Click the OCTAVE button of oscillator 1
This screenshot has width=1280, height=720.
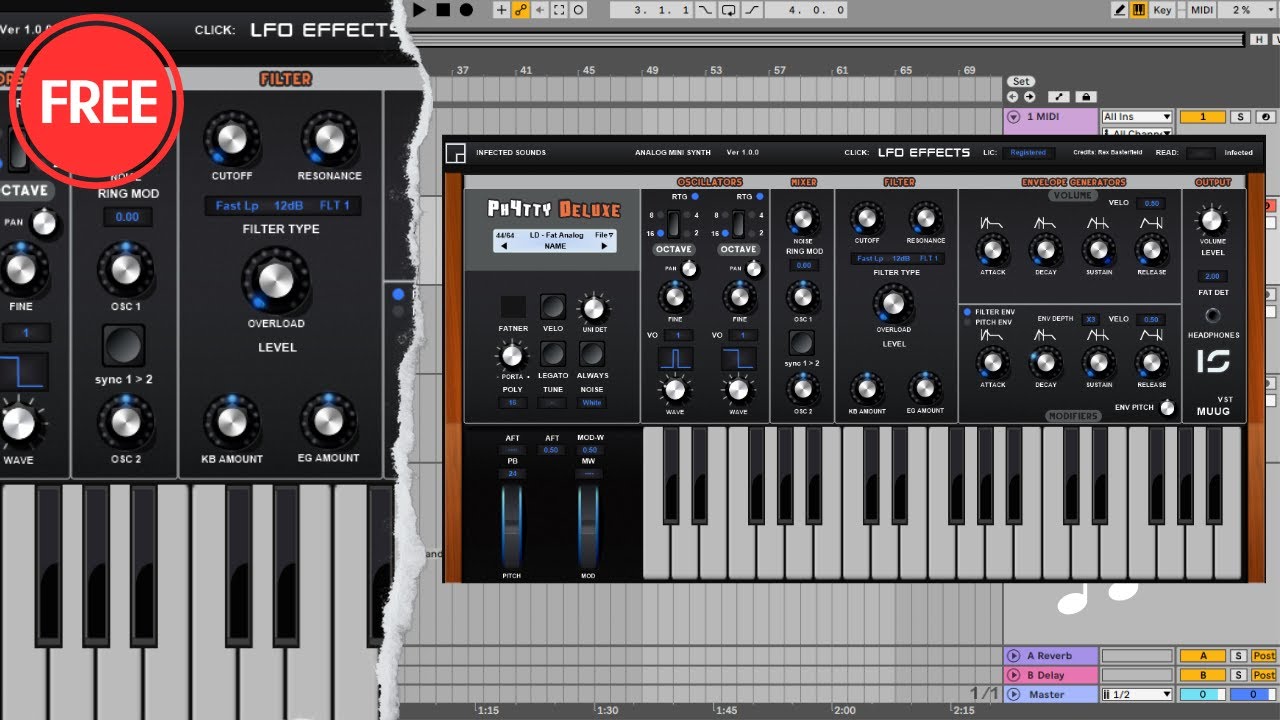tap(675, 249)
